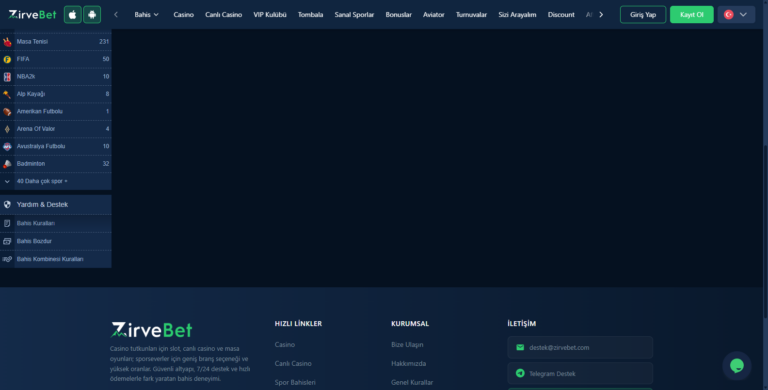768x390 pixels.
Task: Open Bahis Kombinesi Kuralları help entry
Action: 55,259
